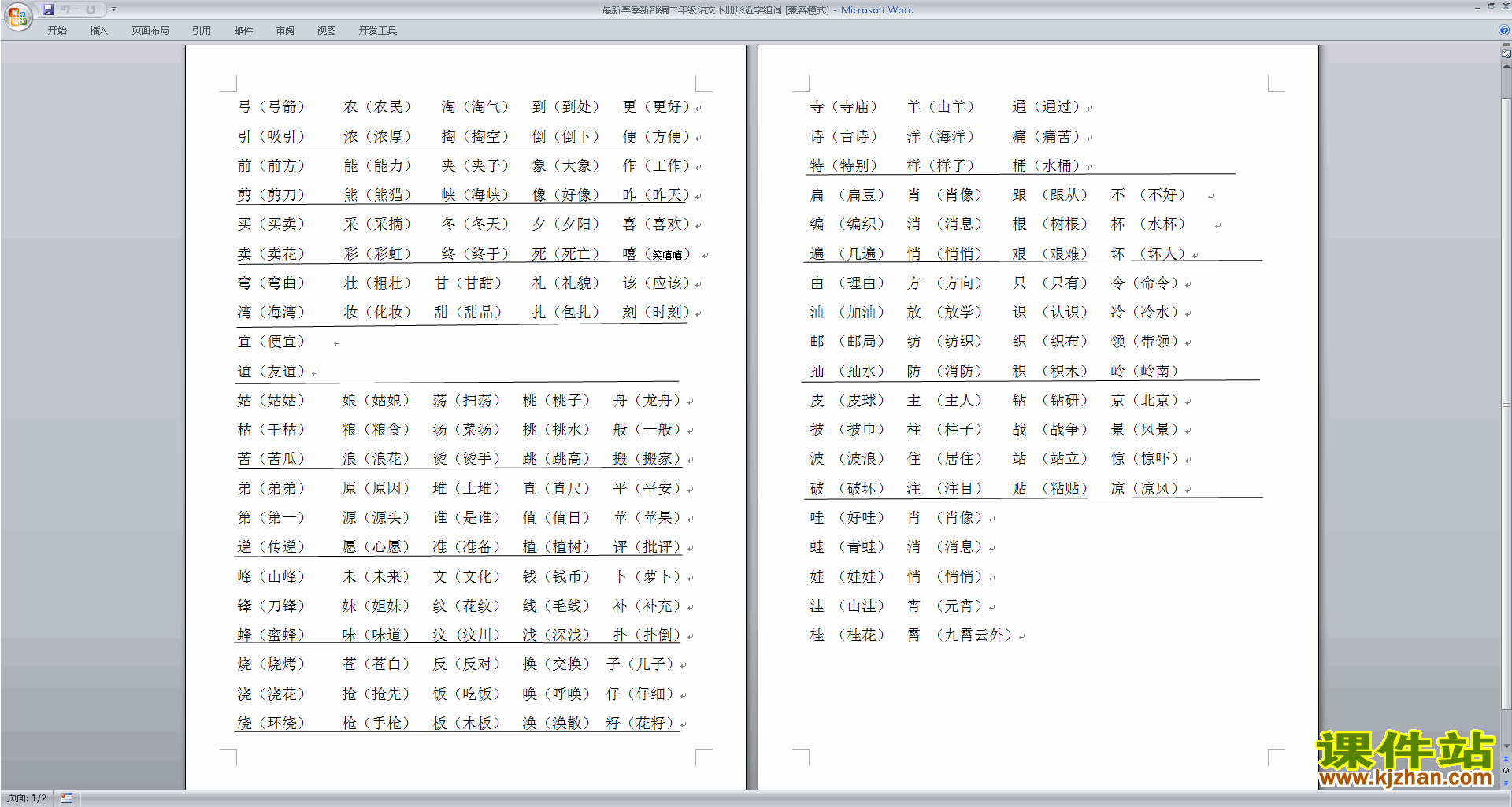The height and width of the screenshot is (807, 1512).
Task: Click the text 桶（水桶）on the right page
Action: click(x=1046, y=166)
